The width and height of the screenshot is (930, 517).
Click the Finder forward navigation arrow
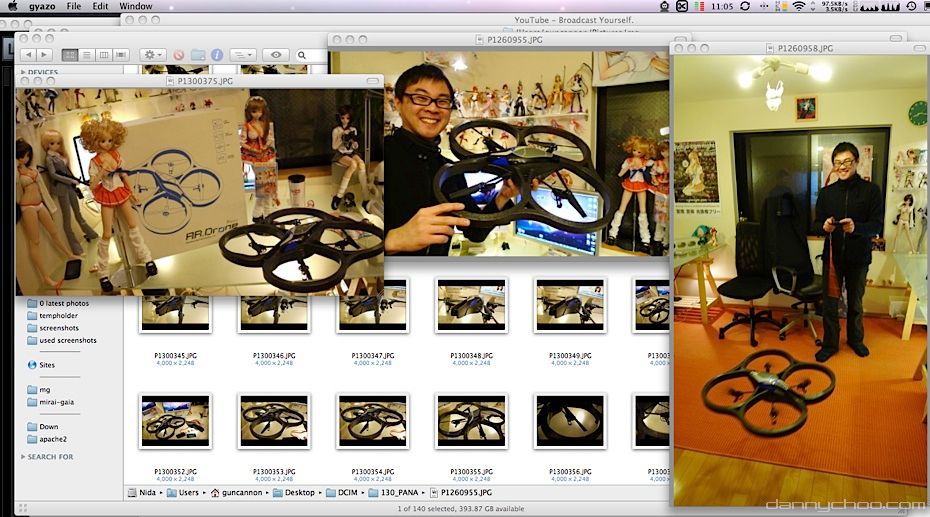point(45,54)
